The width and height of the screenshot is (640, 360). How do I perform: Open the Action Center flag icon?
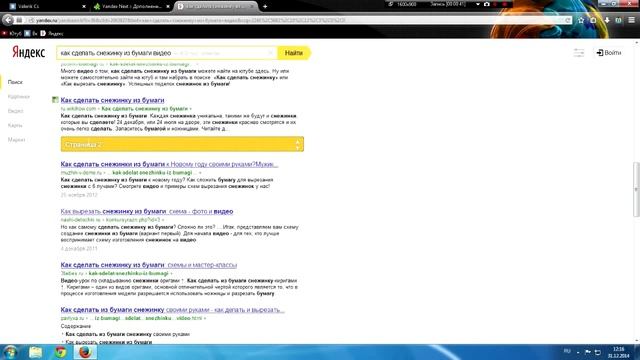coord(588,352)
